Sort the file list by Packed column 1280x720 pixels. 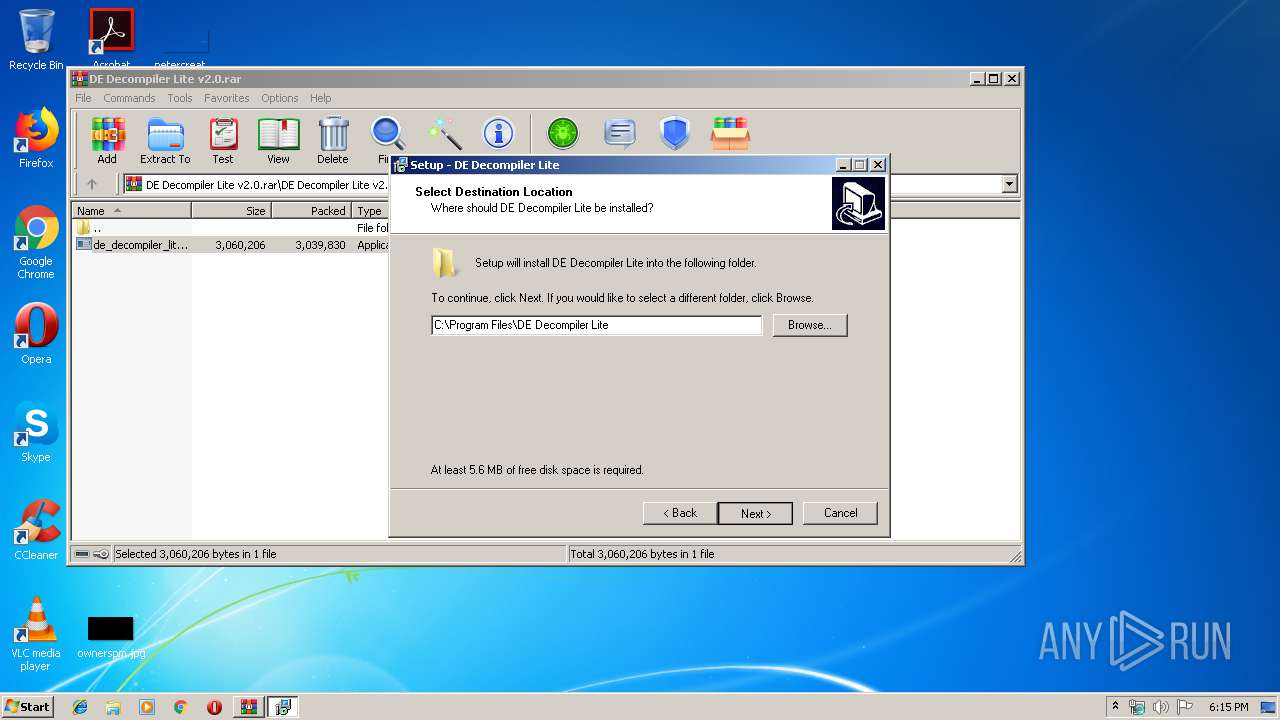click(x=311, y=211)
